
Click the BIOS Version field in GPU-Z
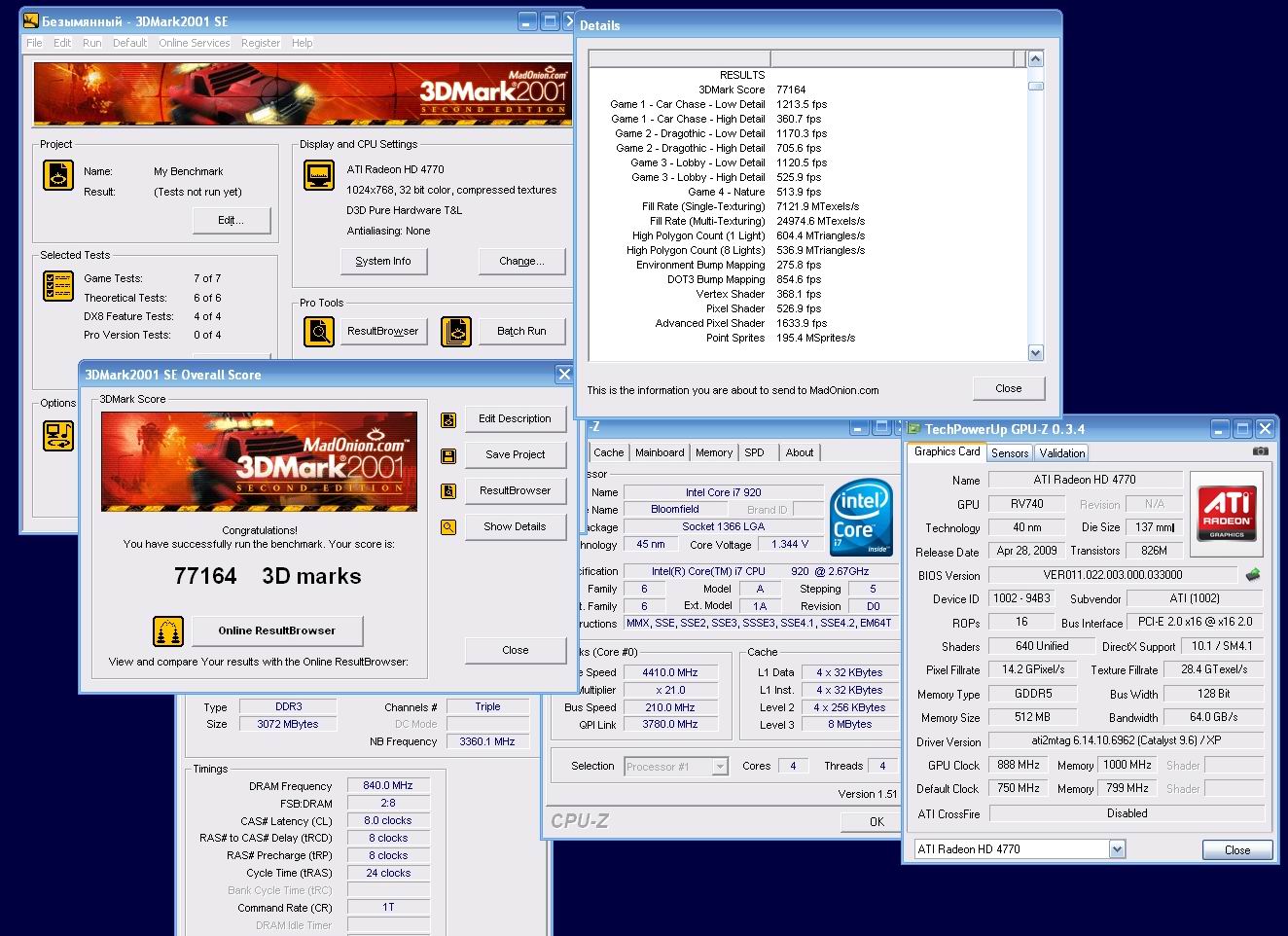click(1113, 576)
